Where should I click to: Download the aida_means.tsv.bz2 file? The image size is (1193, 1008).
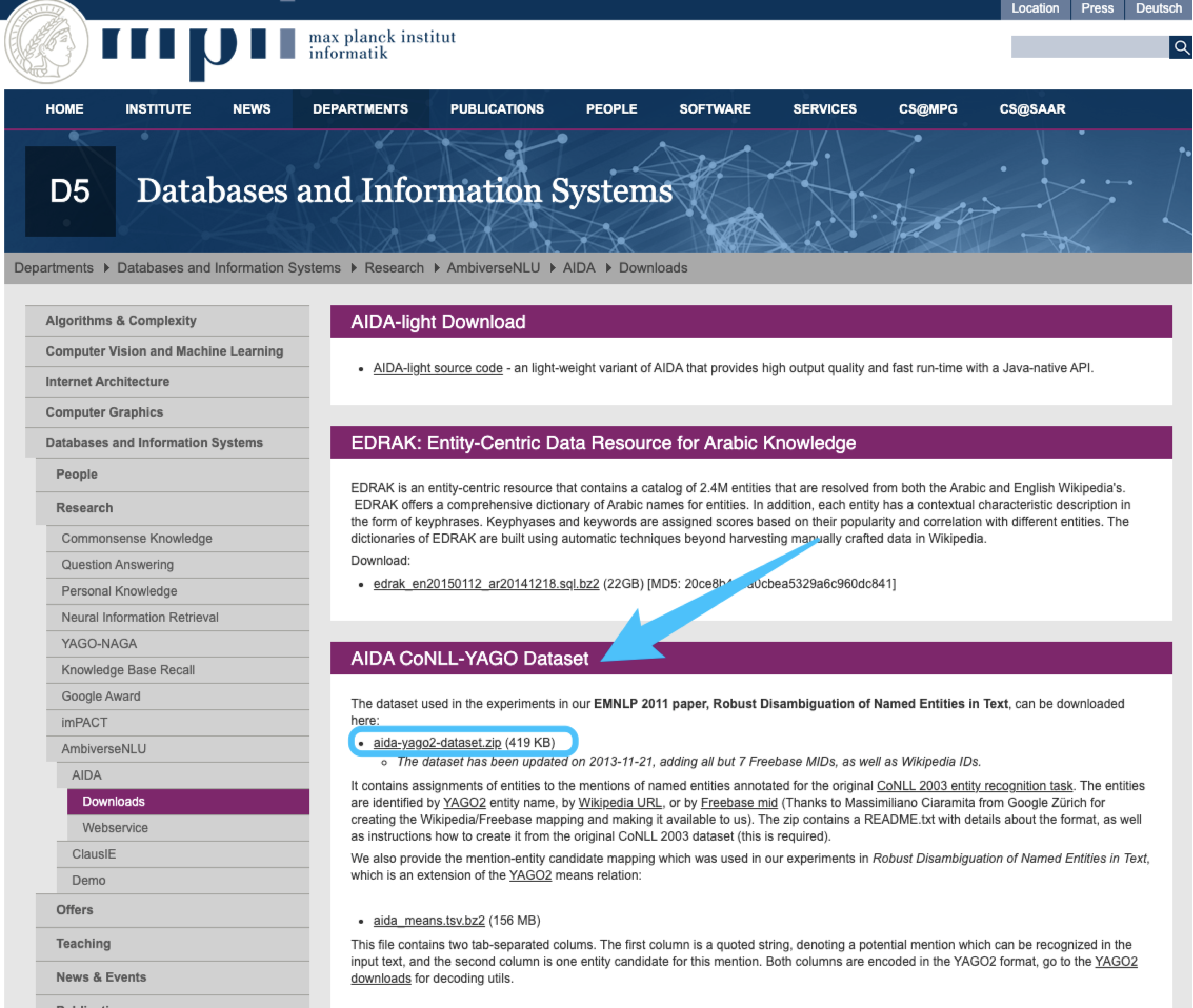(x=429, y=921)
